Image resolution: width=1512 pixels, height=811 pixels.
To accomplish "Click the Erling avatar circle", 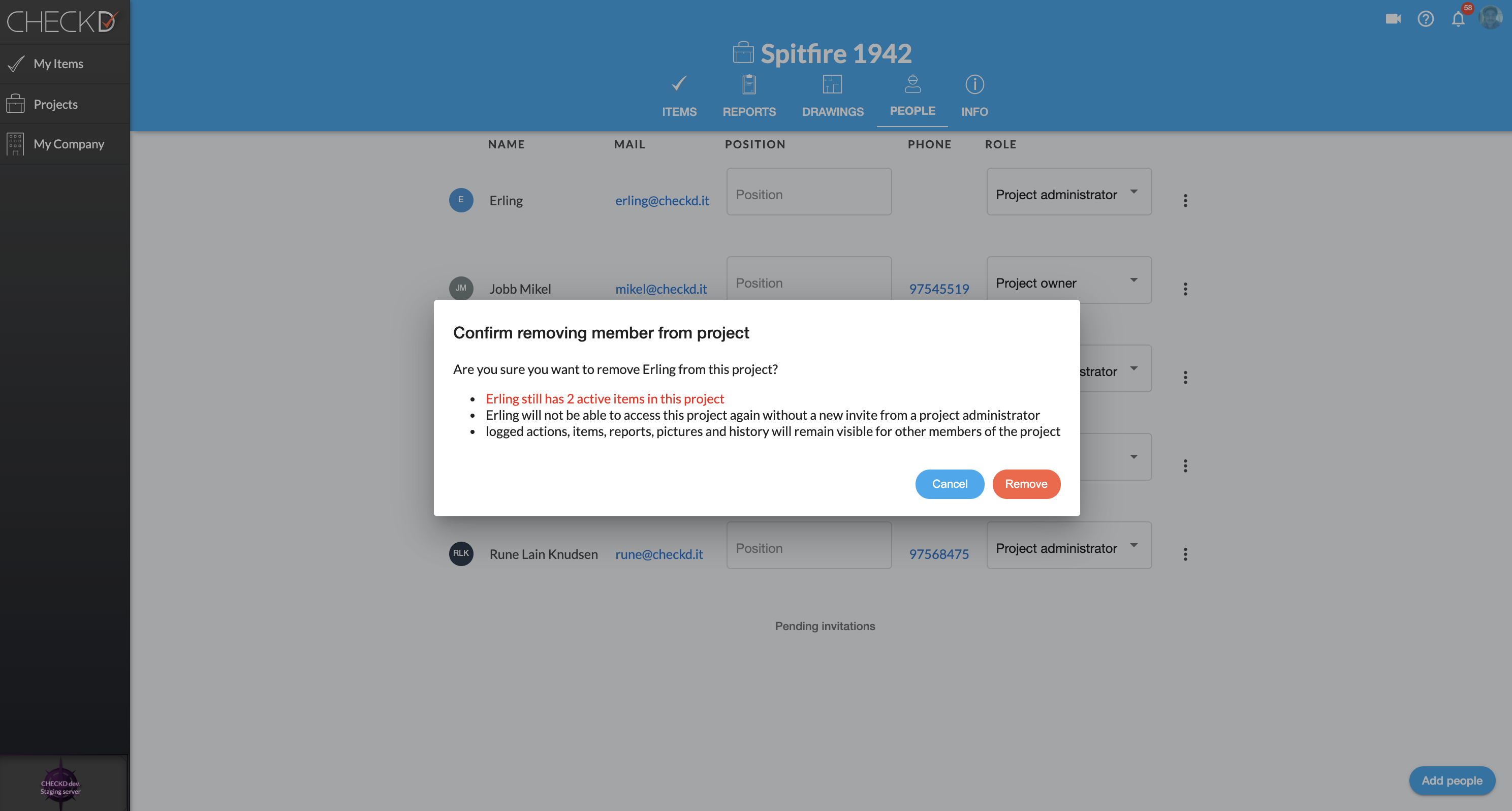I will [461, 200].
